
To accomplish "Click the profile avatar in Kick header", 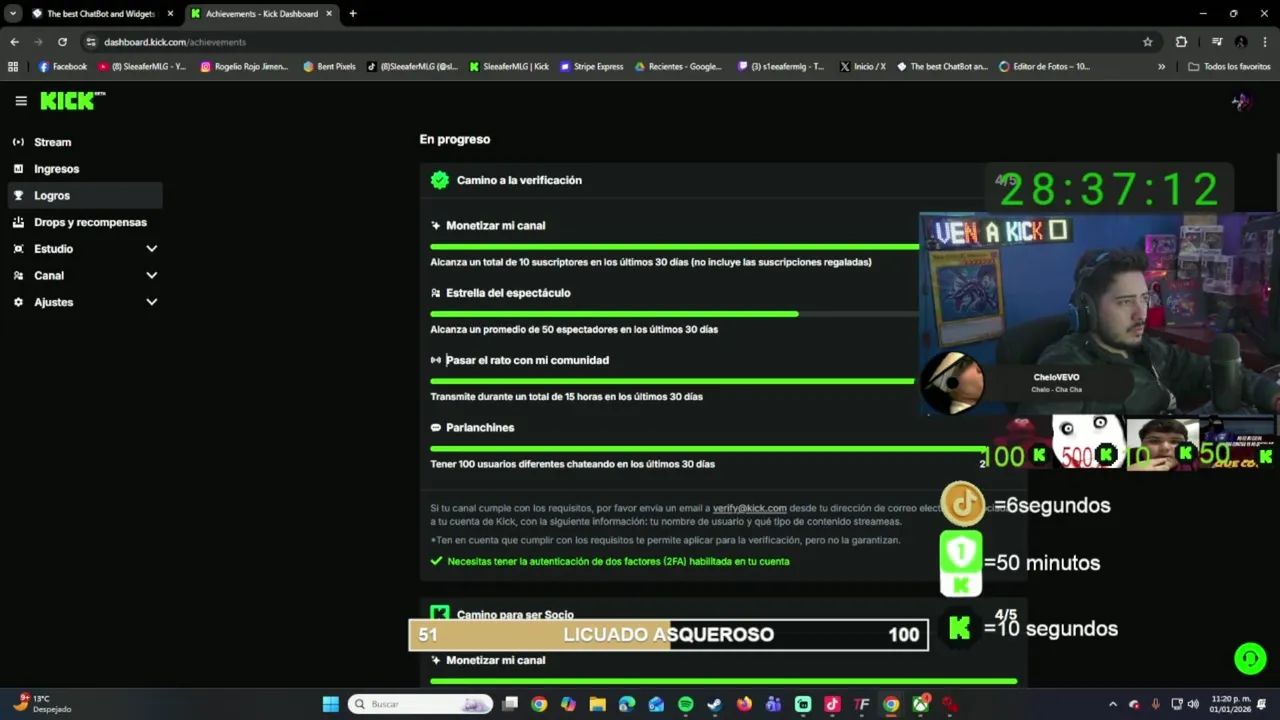I will (x=1240, y=101).
